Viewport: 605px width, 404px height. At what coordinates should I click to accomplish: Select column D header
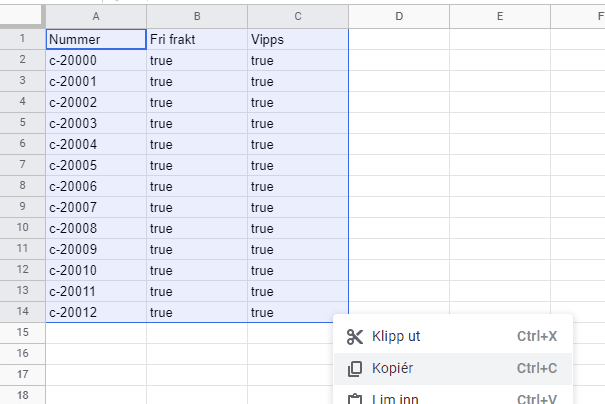point(399,17)
